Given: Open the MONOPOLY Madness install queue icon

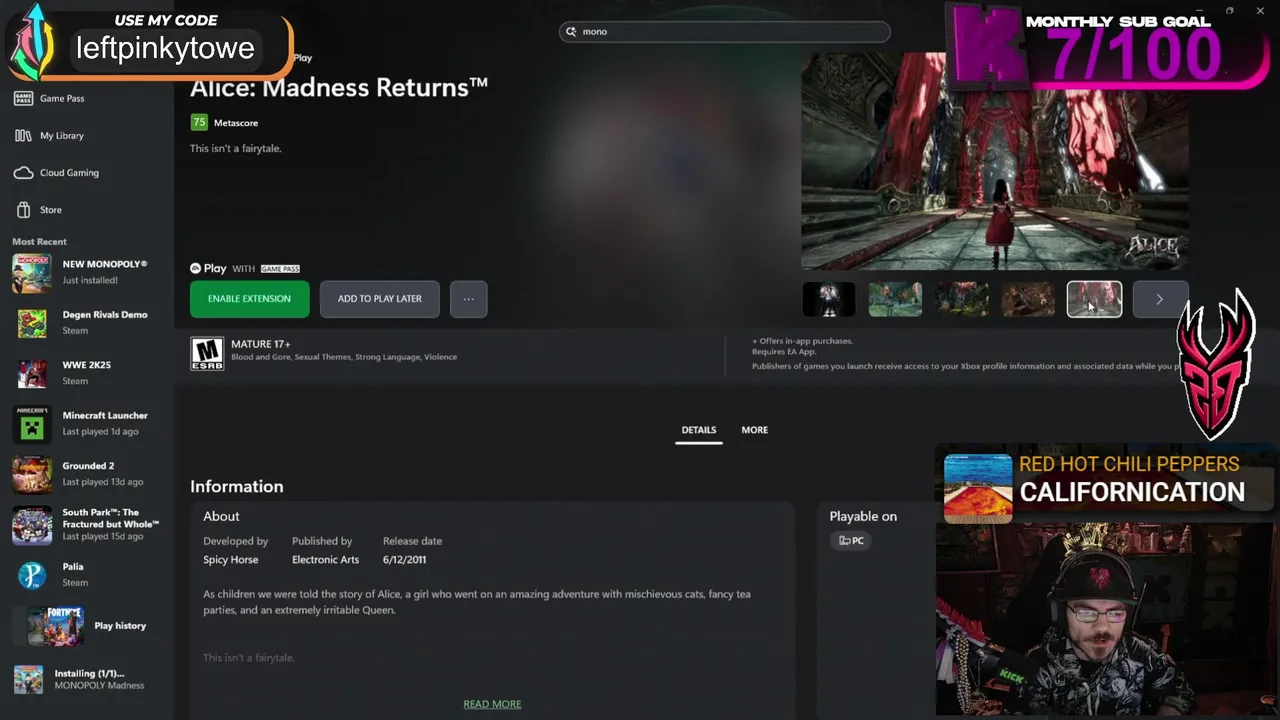Looking at the screenshot, I should coord(28,679).
